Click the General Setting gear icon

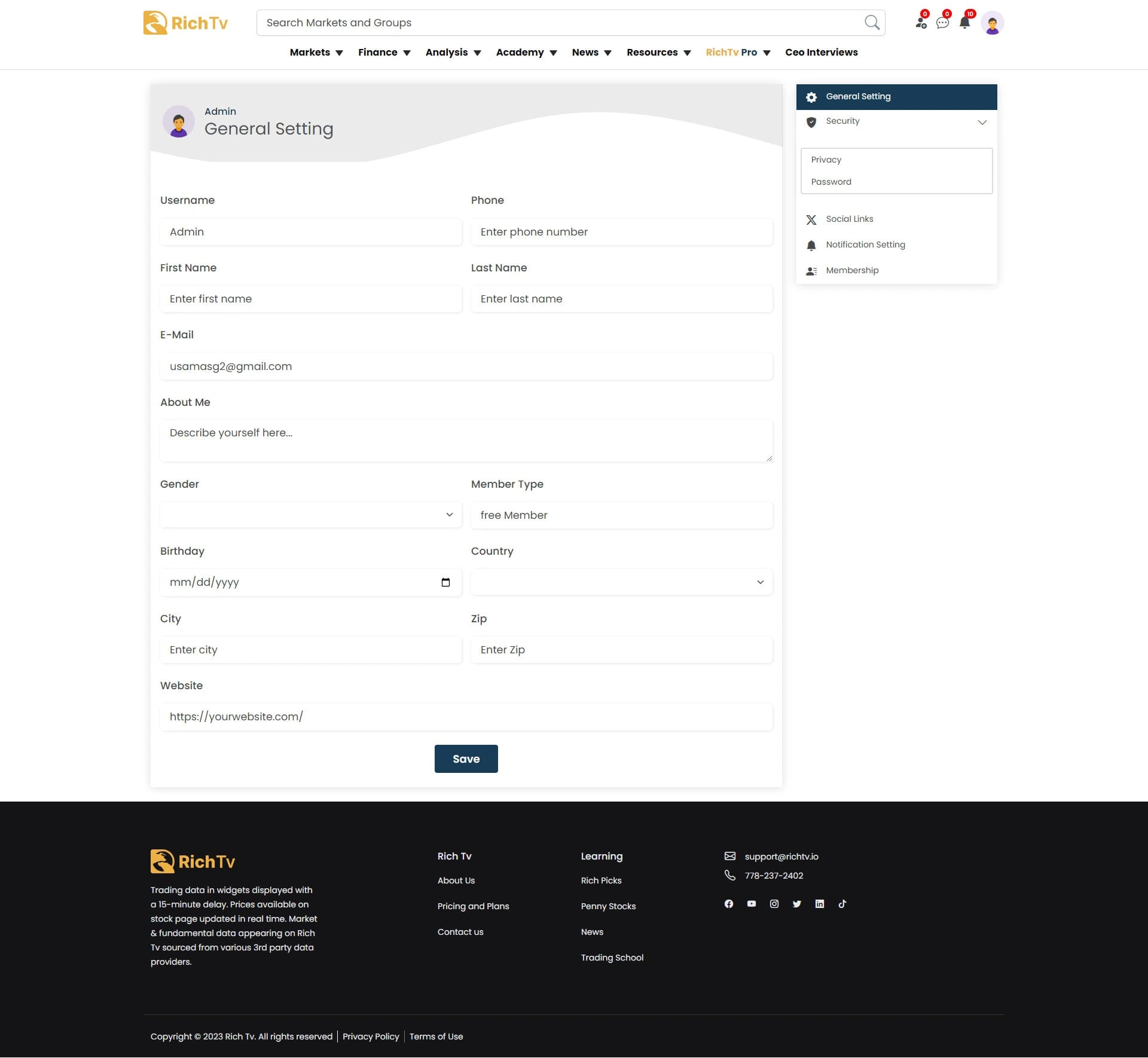click(x=812, y=96)
